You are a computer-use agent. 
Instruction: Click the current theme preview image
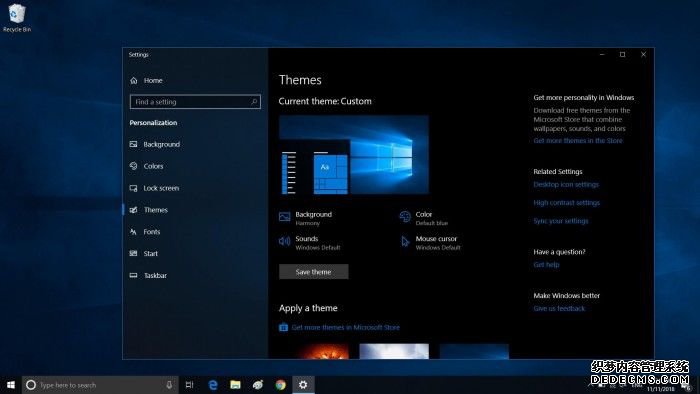[354, 155]
